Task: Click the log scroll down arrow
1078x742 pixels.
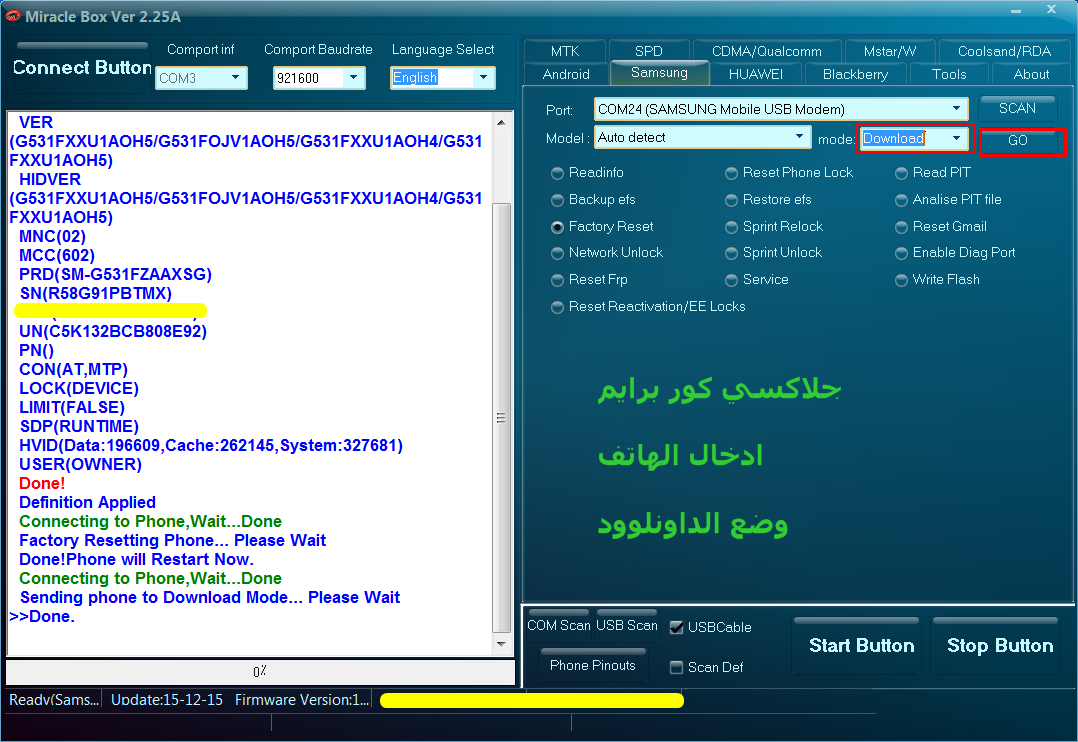Action: pos(501,644)
